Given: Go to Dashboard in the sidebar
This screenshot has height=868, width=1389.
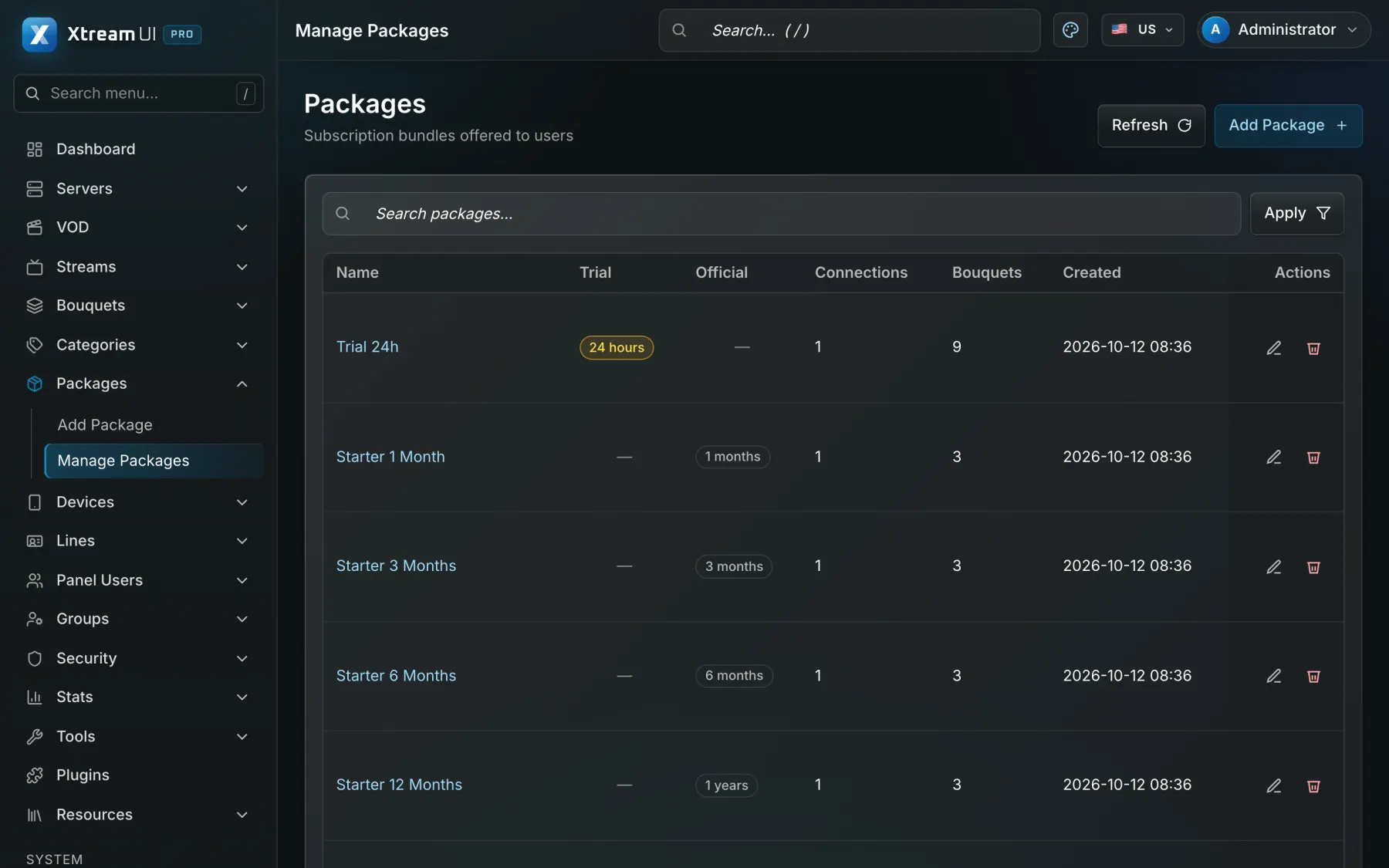Looking at the screenshot, I should click(139, 149).
